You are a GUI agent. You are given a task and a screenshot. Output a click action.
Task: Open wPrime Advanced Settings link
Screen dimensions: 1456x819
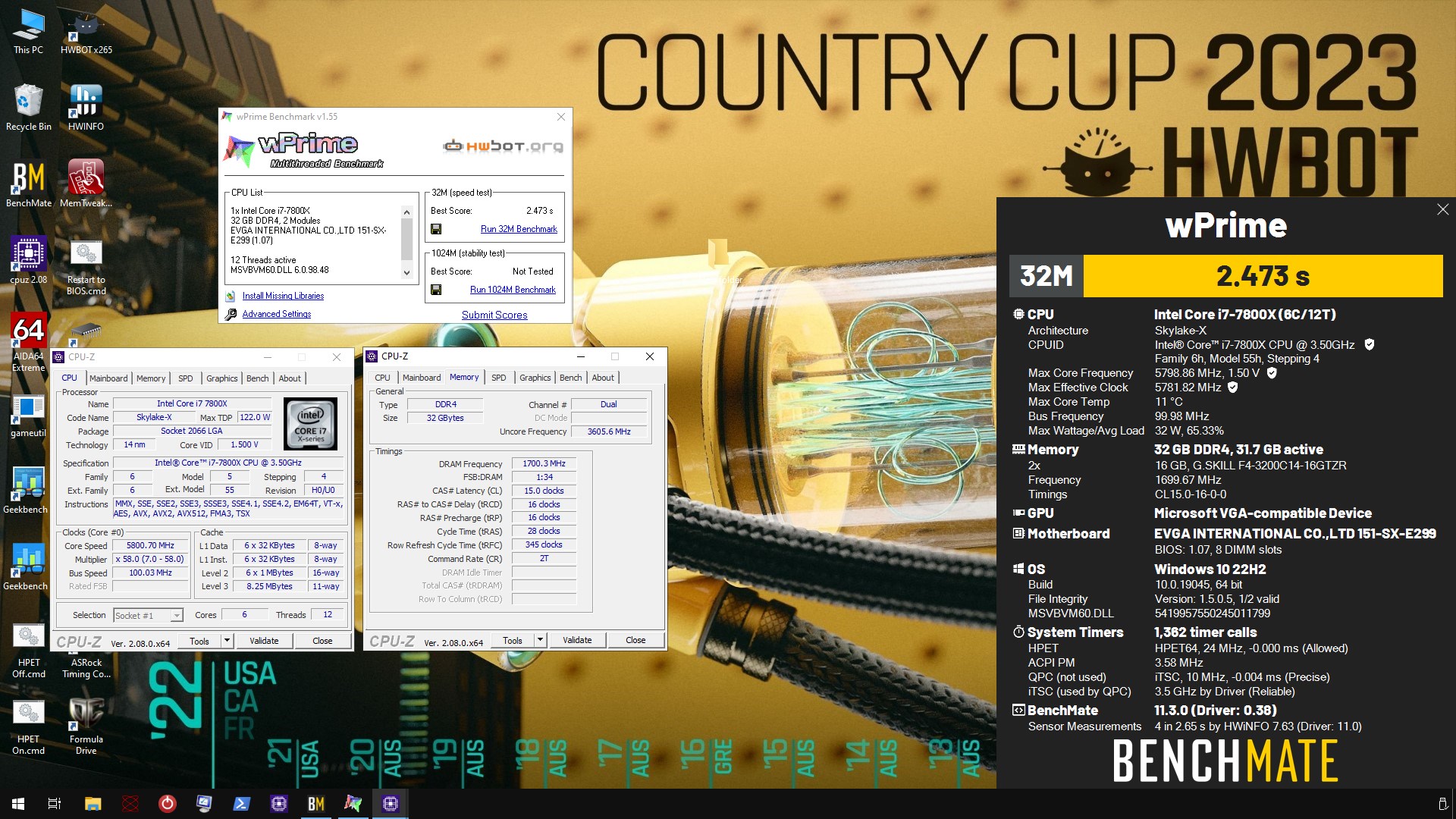[277, 314]
